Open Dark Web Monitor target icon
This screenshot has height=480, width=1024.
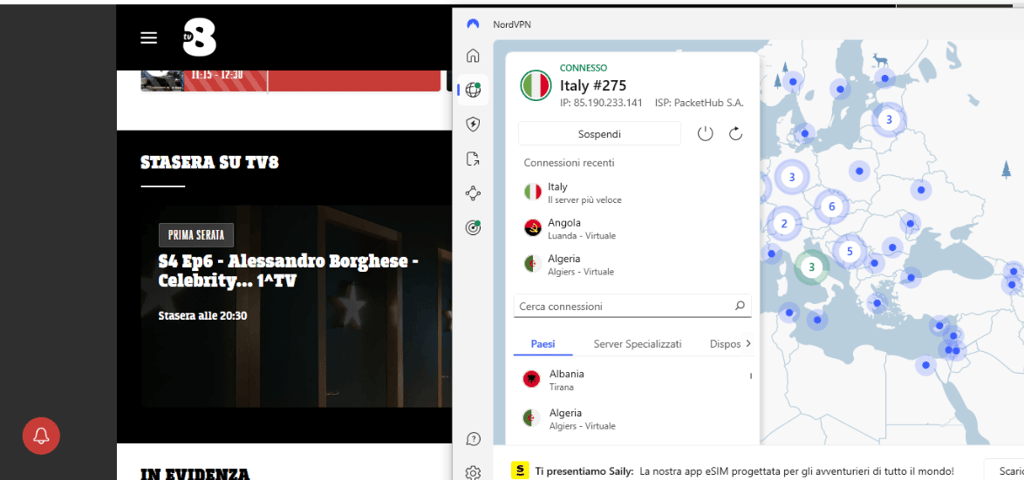pos(473,227)
